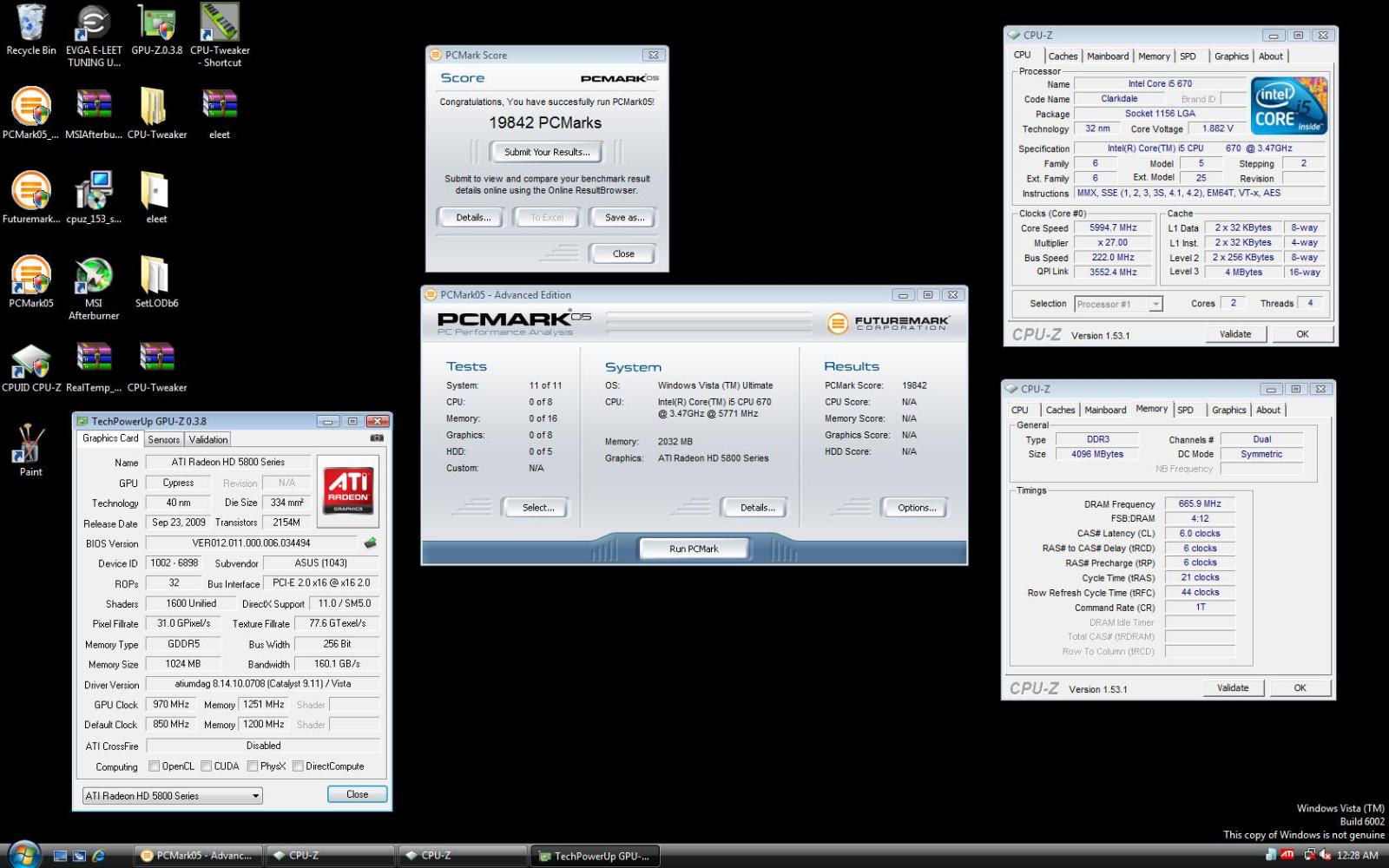Click Validate in the top CPU-Z window
Image resolution: width=1389 pixels, height=868 pixels.
pyautogui.click(x=1235, y=334)
